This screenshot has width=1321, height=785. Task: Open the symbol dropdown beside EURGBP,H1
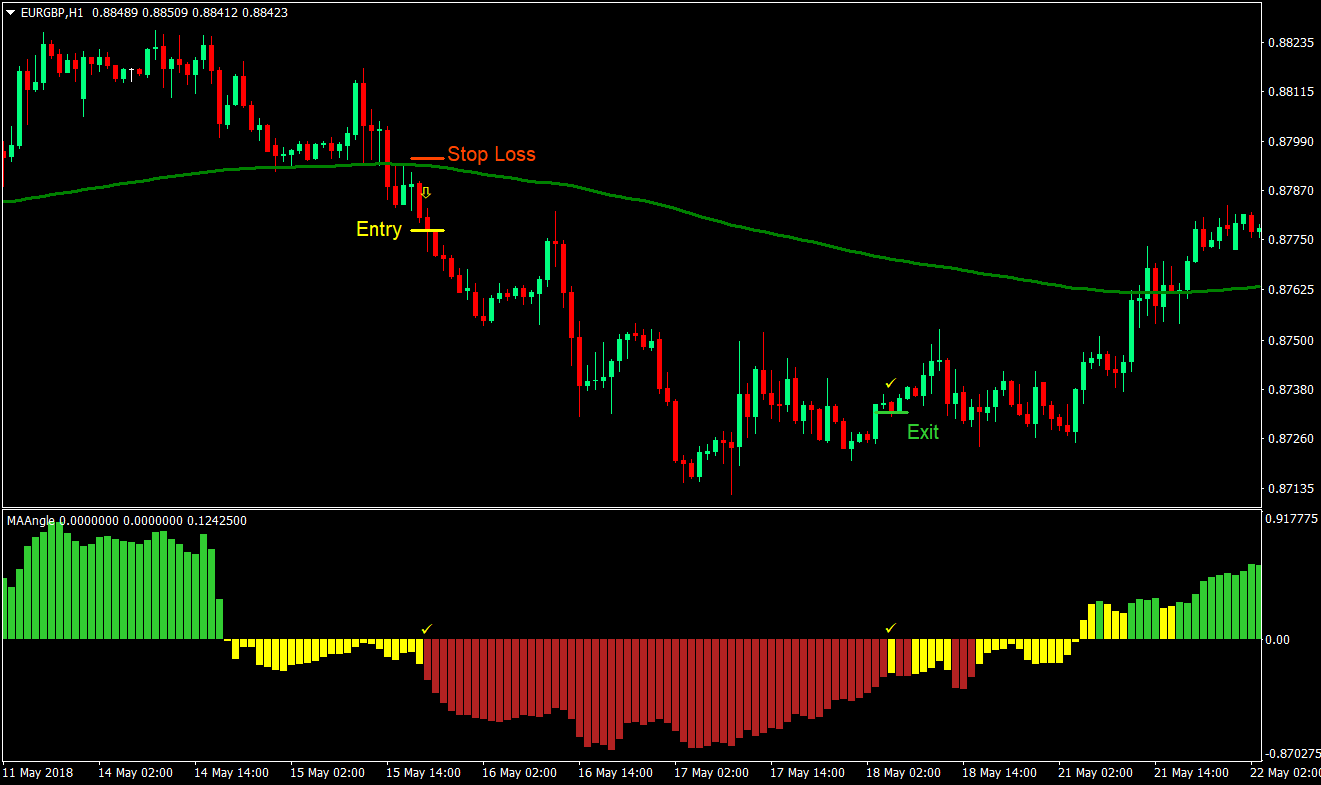click(9, 14)
